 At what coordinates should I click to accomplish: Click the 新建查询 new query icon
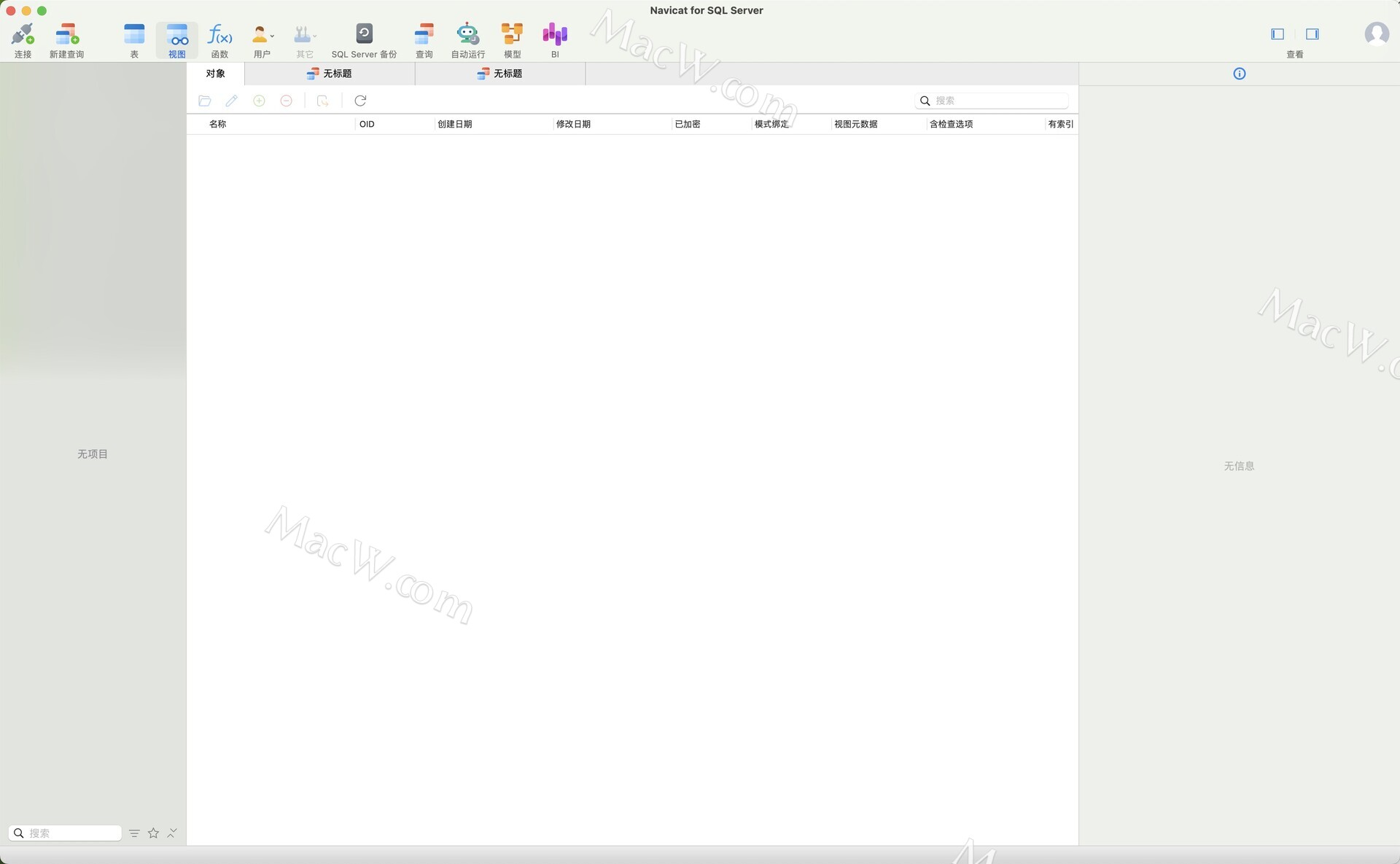[66, 40]
